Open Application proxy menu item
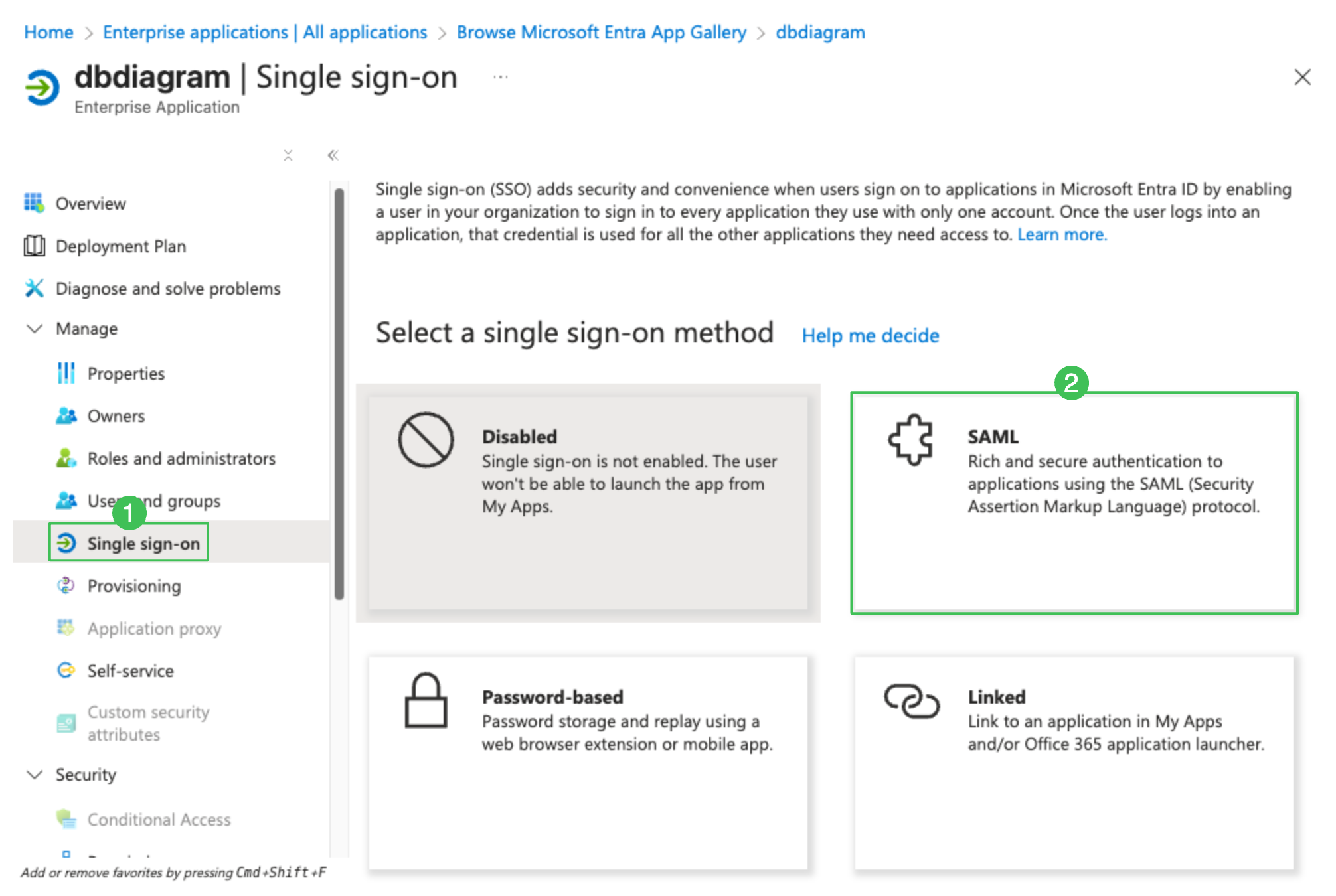 click(154, 629)
